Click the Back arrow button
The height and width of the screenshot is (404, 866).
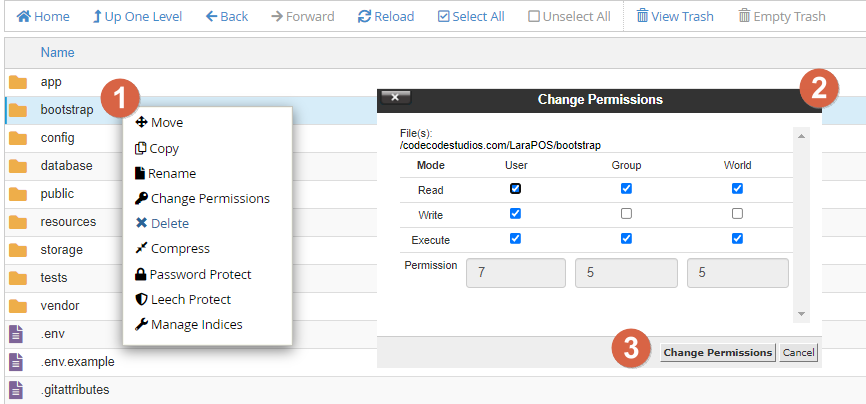pyautogui.click(x=213, y=17)
